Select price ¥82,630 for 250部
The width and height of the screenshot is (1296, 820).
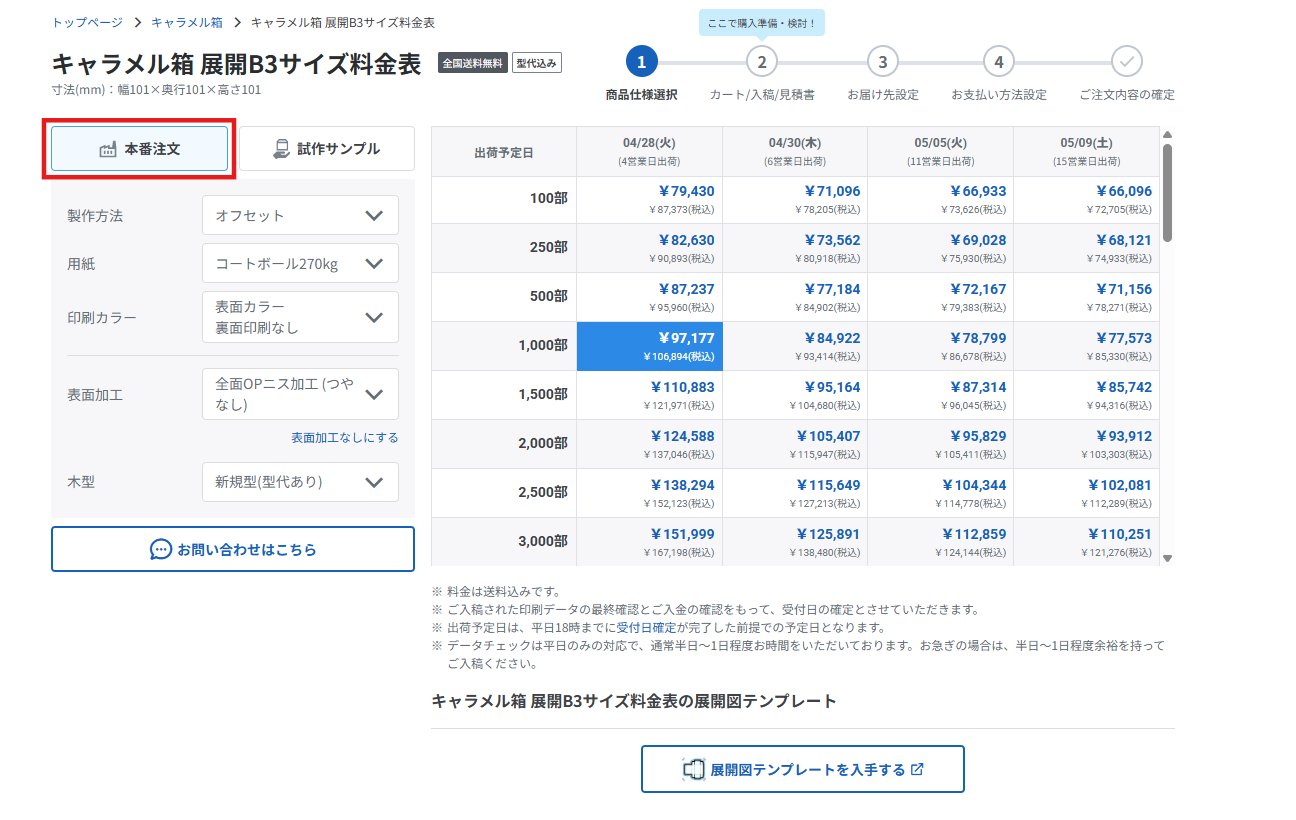pyautogui.click(x=650, y=248)
